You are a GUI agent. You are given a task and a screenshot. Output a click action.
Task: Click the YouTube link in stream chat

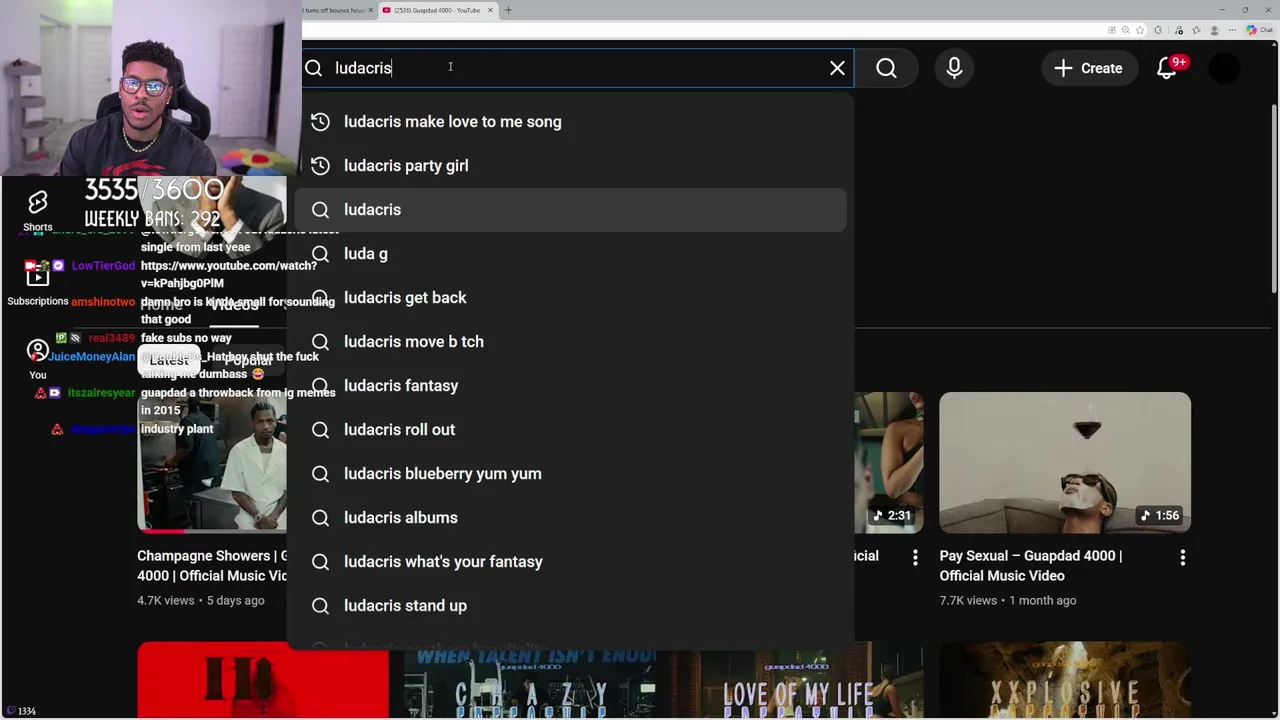(228, 274)
